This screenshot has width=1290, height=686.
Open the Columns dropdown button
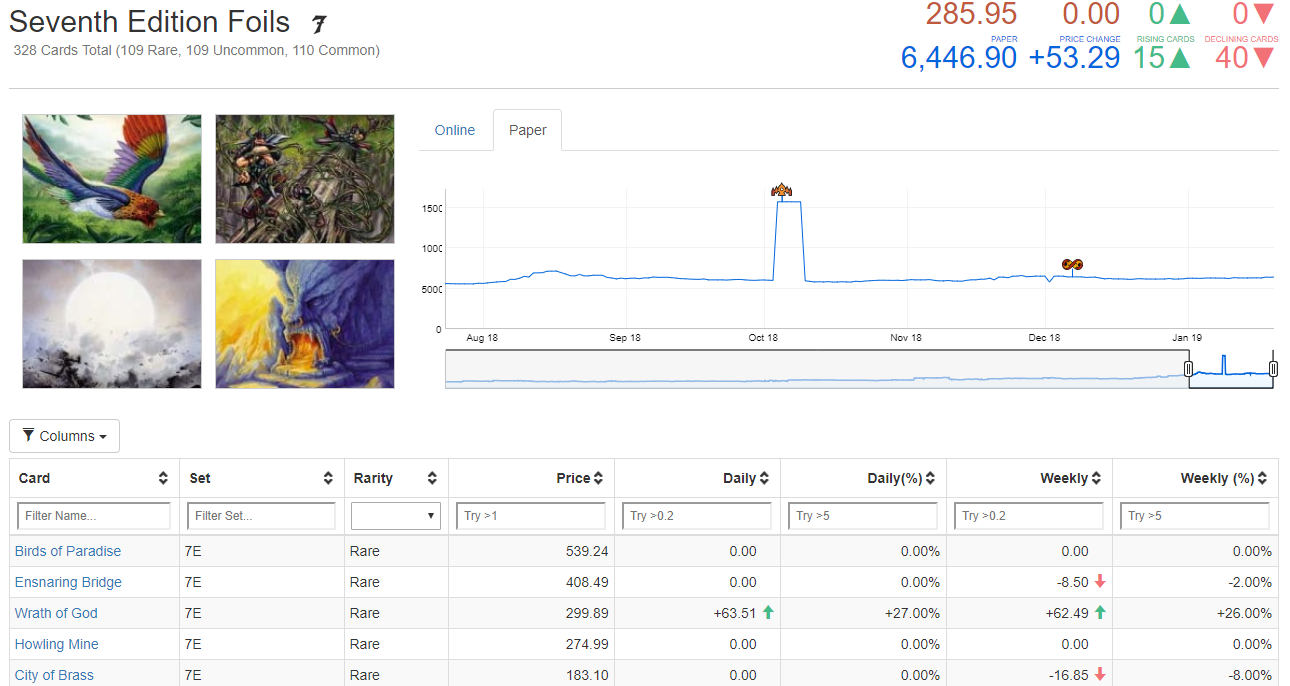coord(65,436)
